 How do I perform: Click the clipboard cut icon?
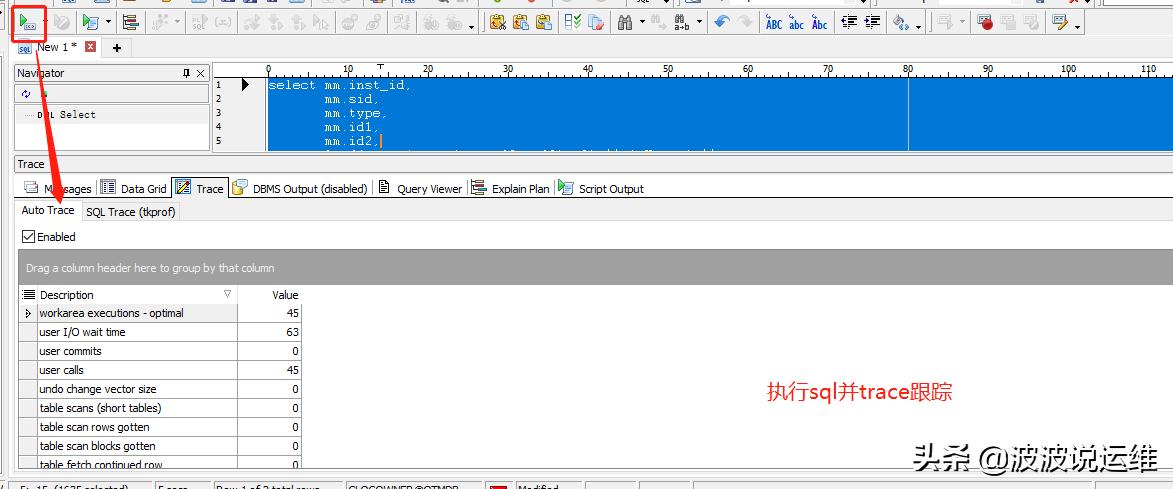pyautogui.click(x=497, y=22)
